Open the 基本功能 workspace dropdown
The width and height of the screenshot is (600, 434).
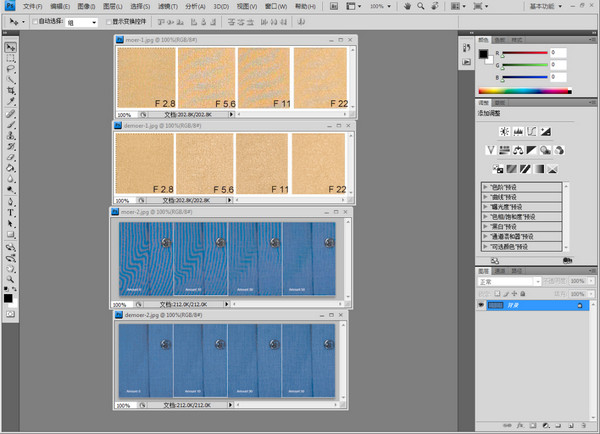pos(547,6)
